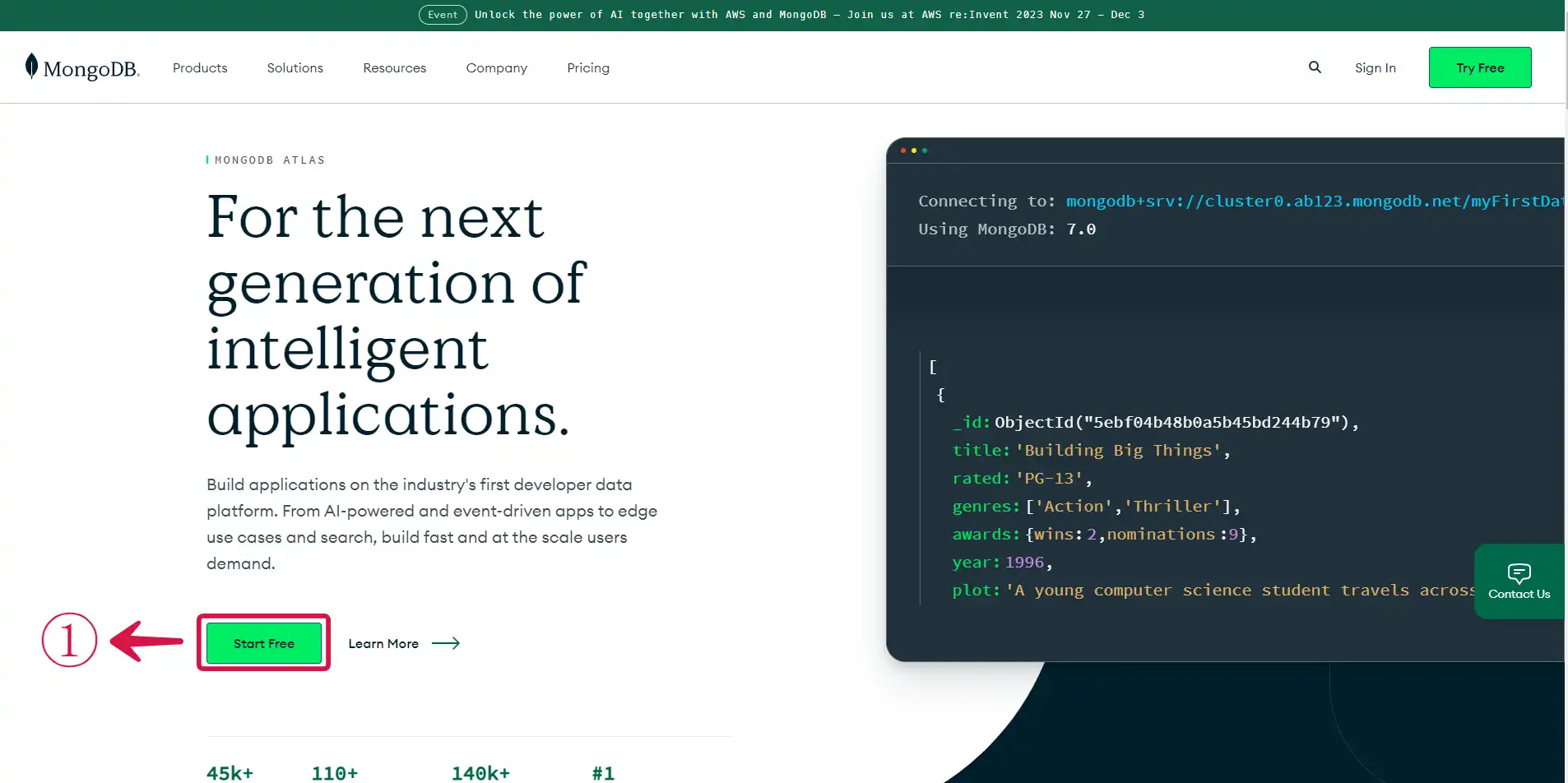Open the Resources menu
The image size is (1568, 783).
[x=395, y=67]
